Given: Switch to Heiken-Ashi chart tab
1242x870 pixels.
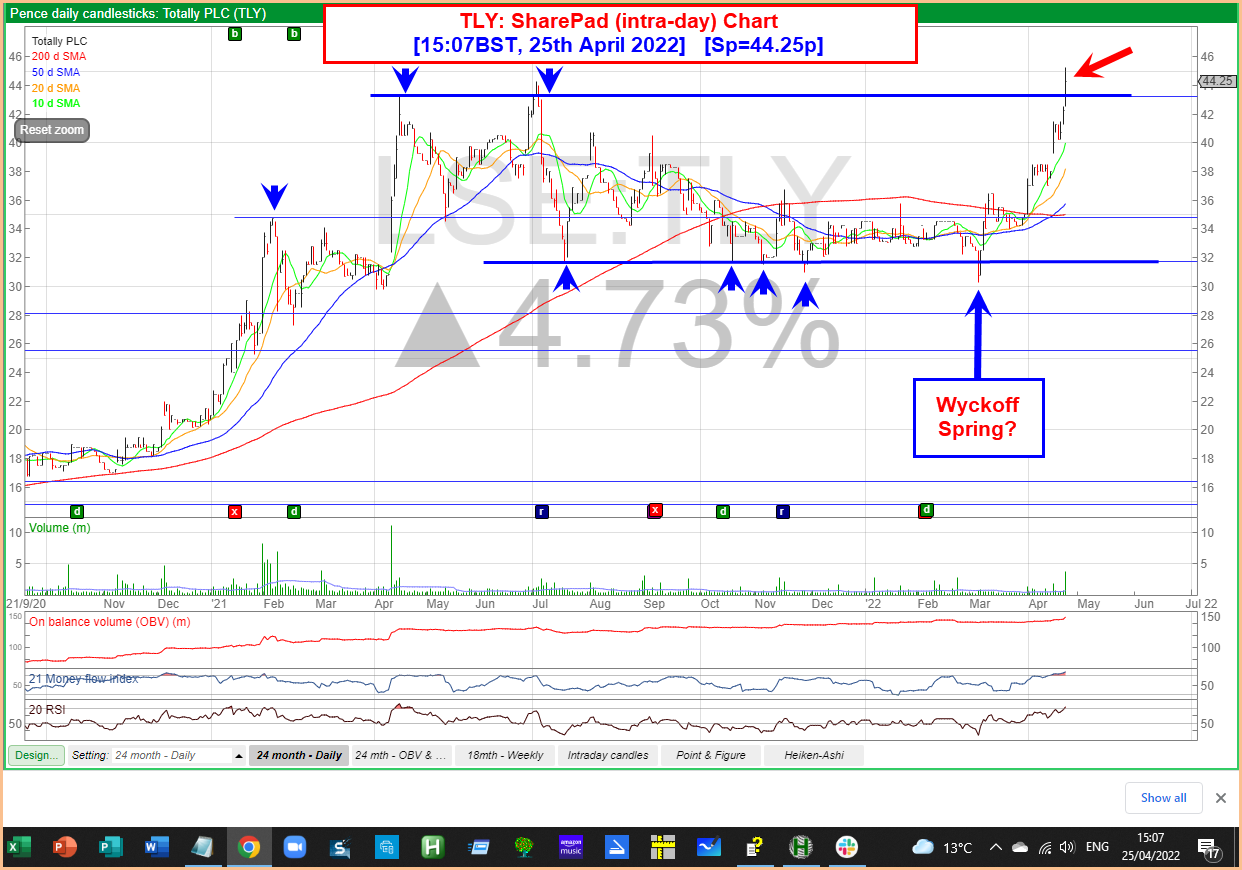Looking at the screenshot, I should click(813, 755).
